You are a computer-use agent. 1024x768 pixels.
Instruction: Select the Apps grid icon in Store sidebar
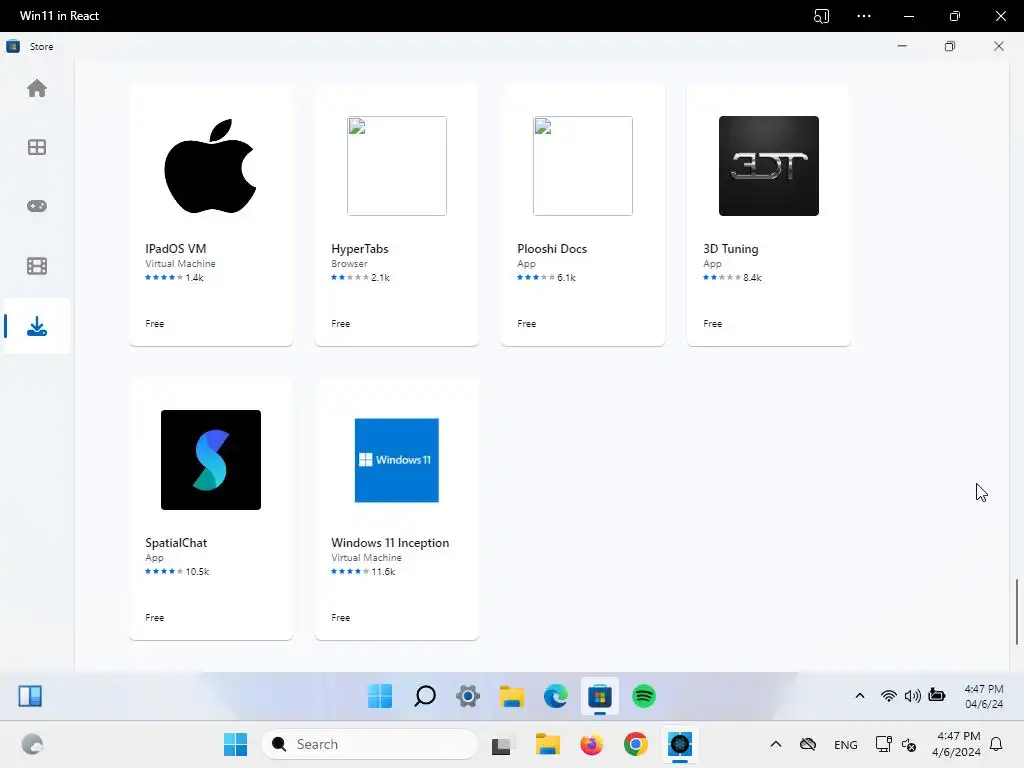point(37,147)
